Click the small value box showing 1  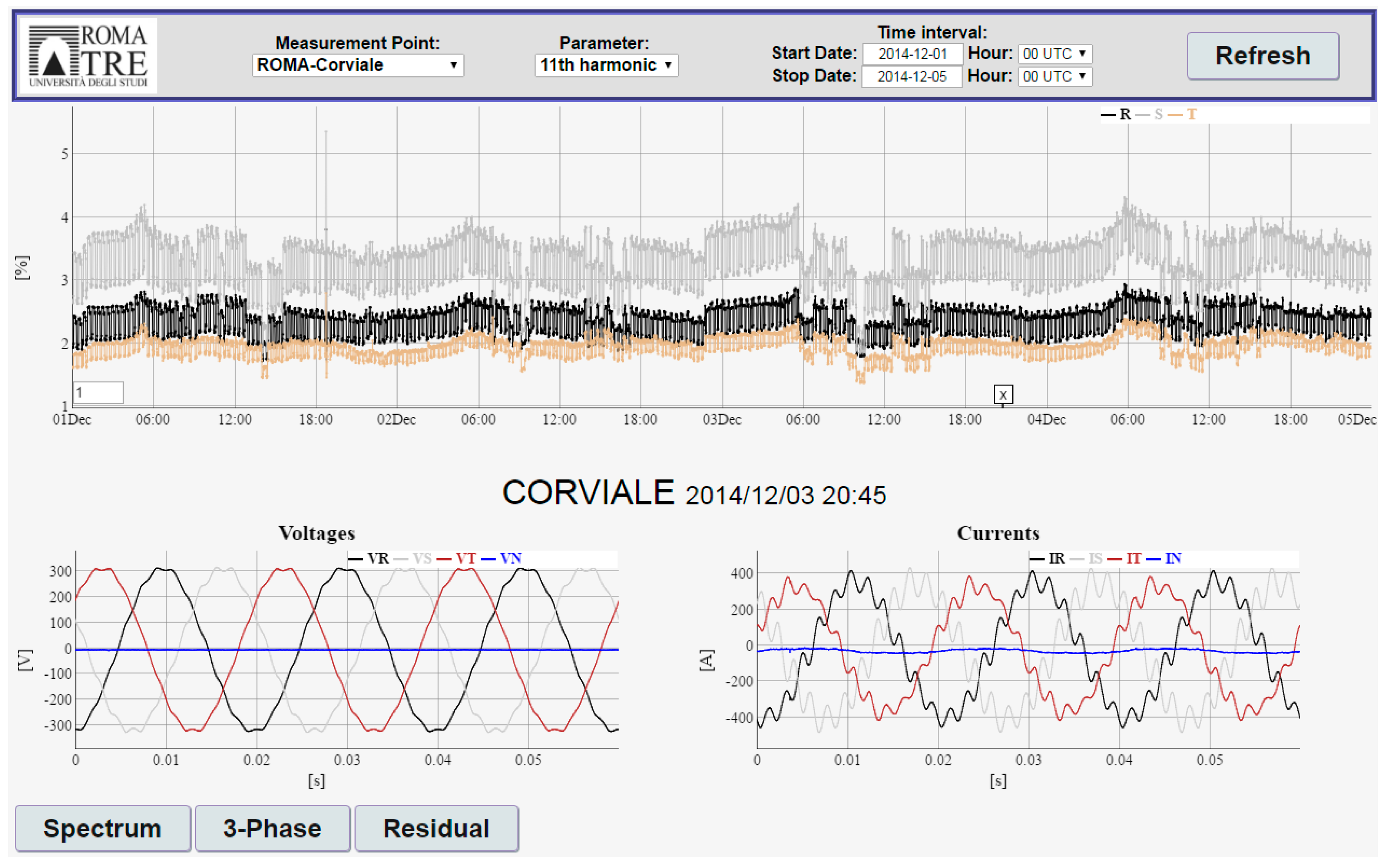pyautogui.click(x=98, y=392)
